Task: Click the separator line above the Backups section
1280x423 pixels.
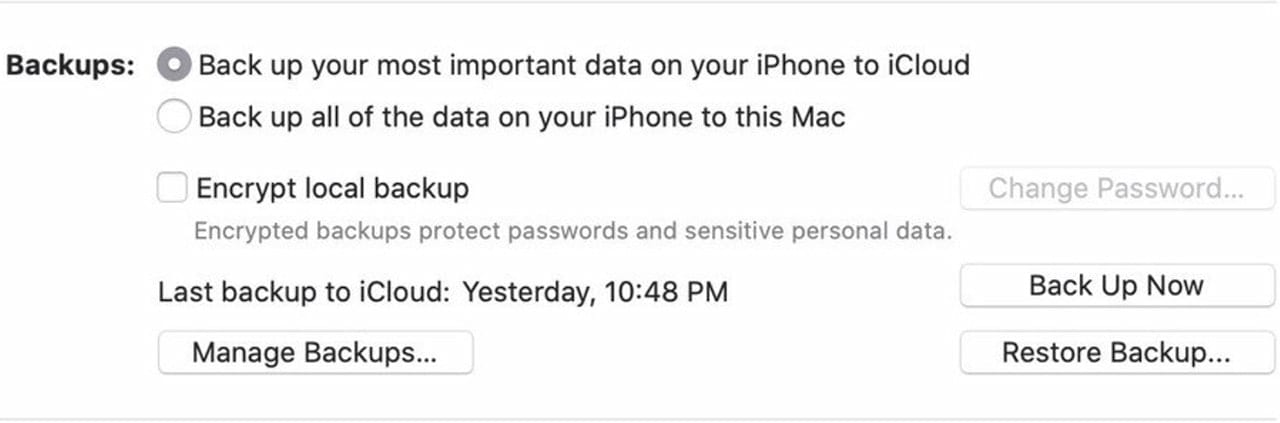Action: point(640,2)
